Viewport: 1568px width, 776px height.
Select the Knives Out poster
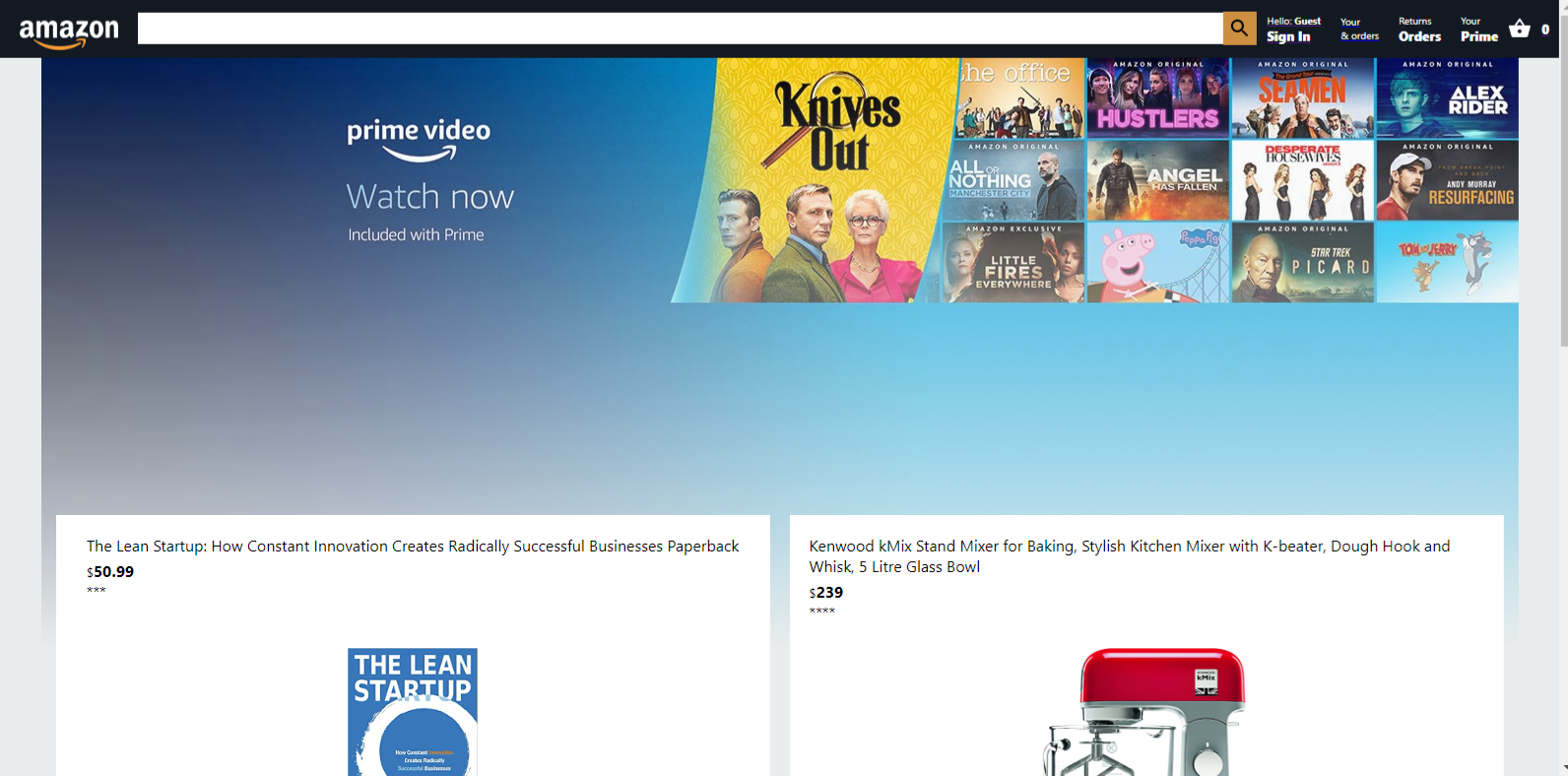click(x=815, y=180)
